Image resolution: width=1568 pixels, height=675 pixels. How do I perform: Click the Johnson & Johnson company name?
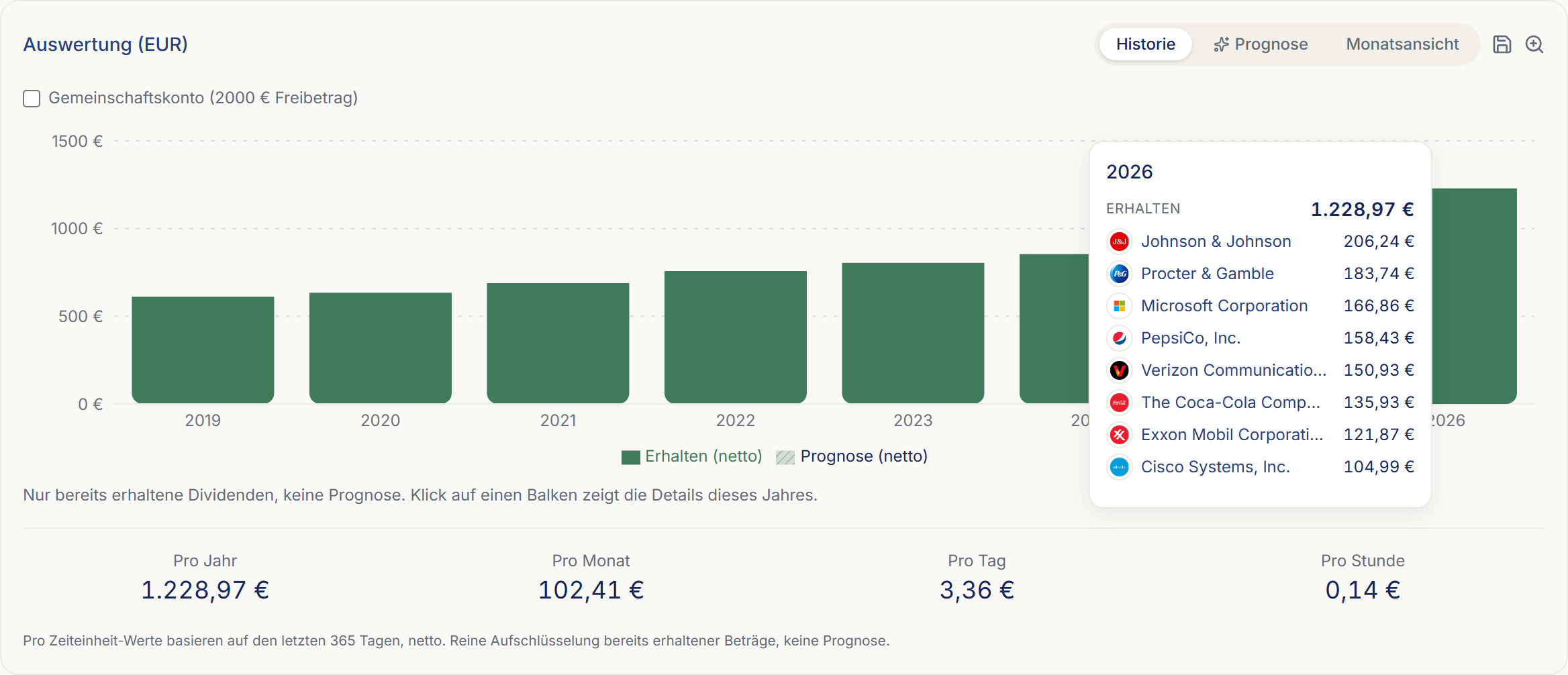1216,242
